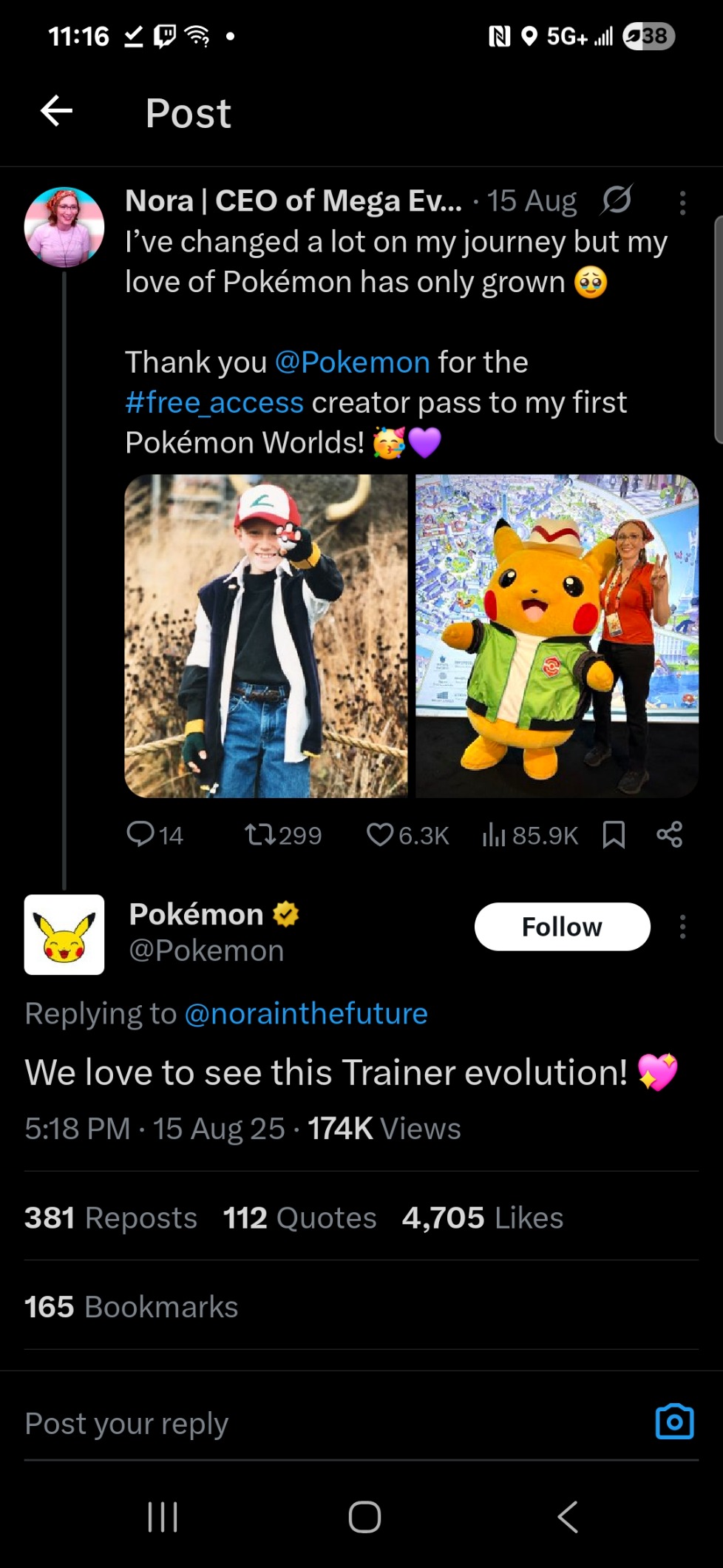This screenshot has width=723, height=1568.
Task: Share Nora's post via share icon
Action: (669, 834)
